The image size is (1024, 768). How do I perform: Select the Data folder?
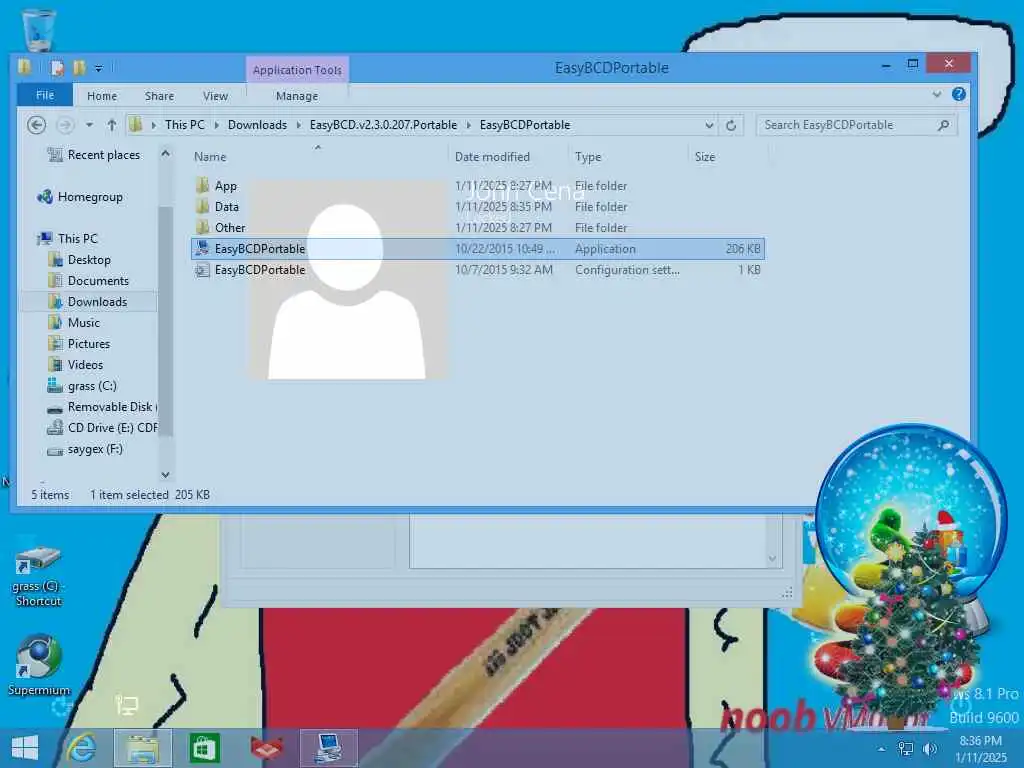[x=477, y=206]
